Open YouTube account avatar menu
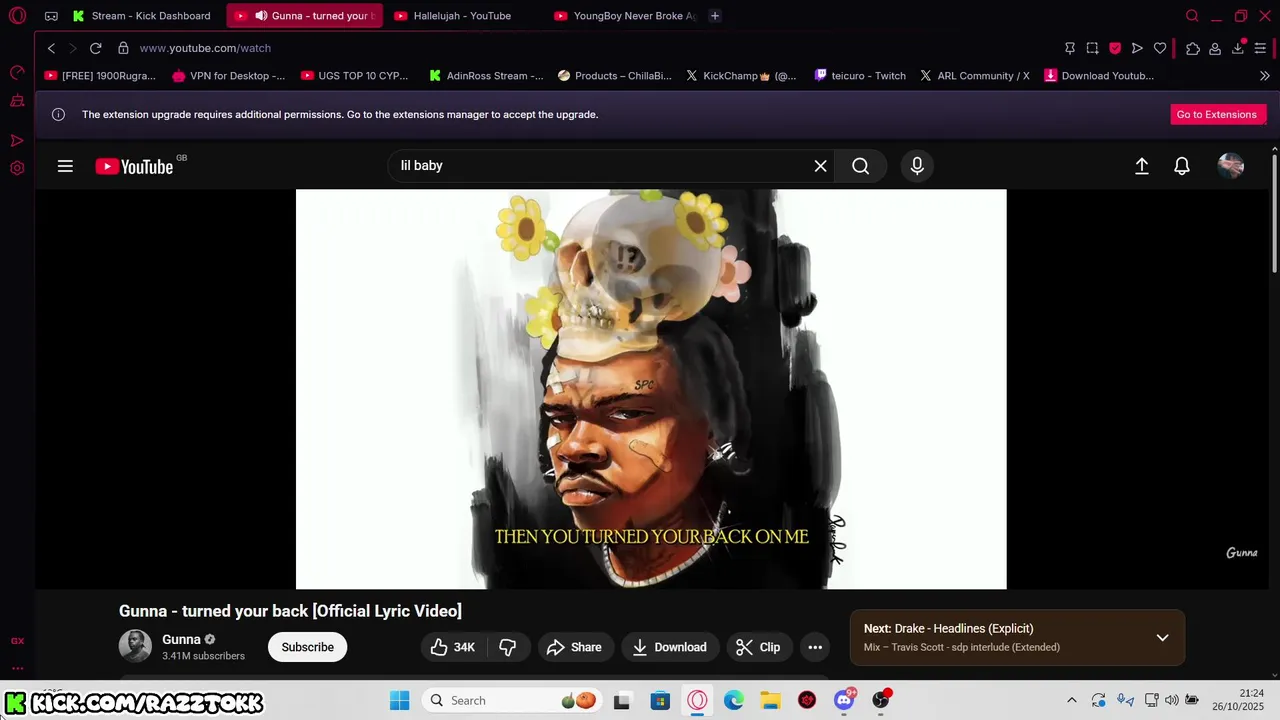The height and width of the screenshot is (720, 1280). pyautogui.click(x=1231, y=166)
